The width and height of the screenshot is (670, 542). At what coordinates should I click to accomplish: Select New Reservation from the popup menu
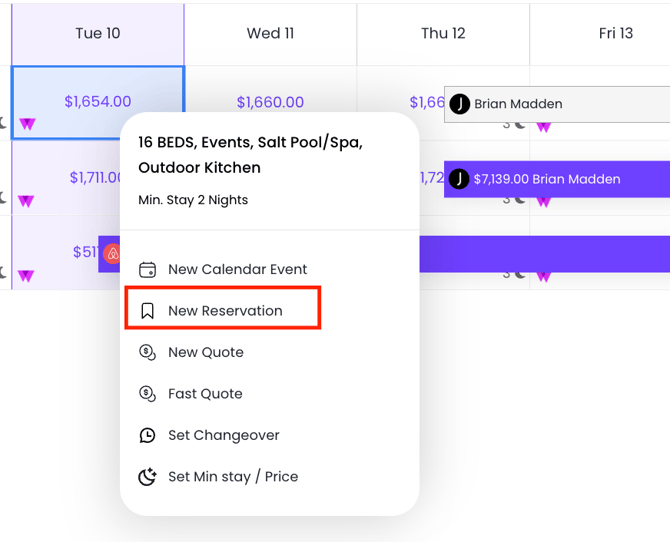(225, 311)
